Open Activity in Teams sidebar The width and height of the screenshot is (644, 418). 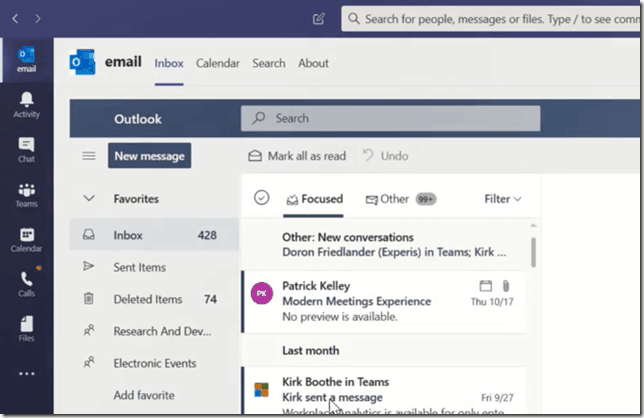26,104
